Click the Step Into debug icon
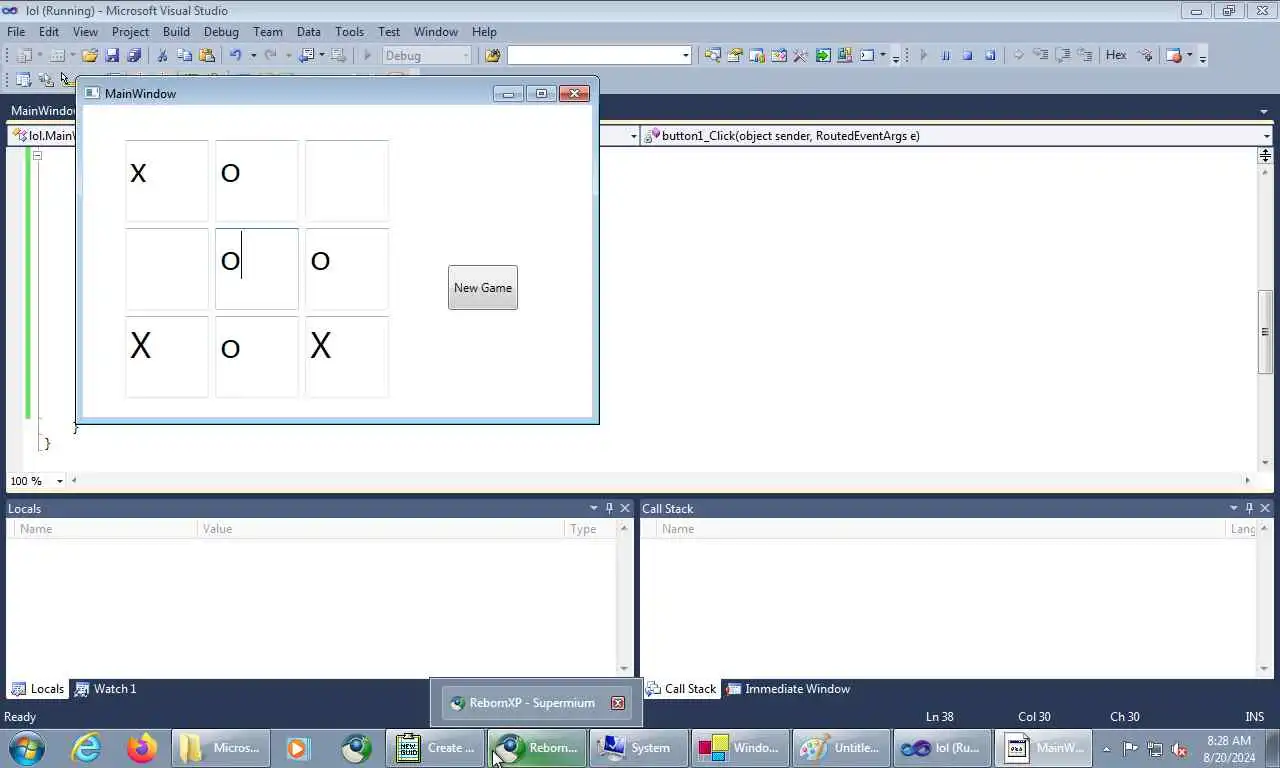This screenshot has width=1280, height=768. [1040, 56]
